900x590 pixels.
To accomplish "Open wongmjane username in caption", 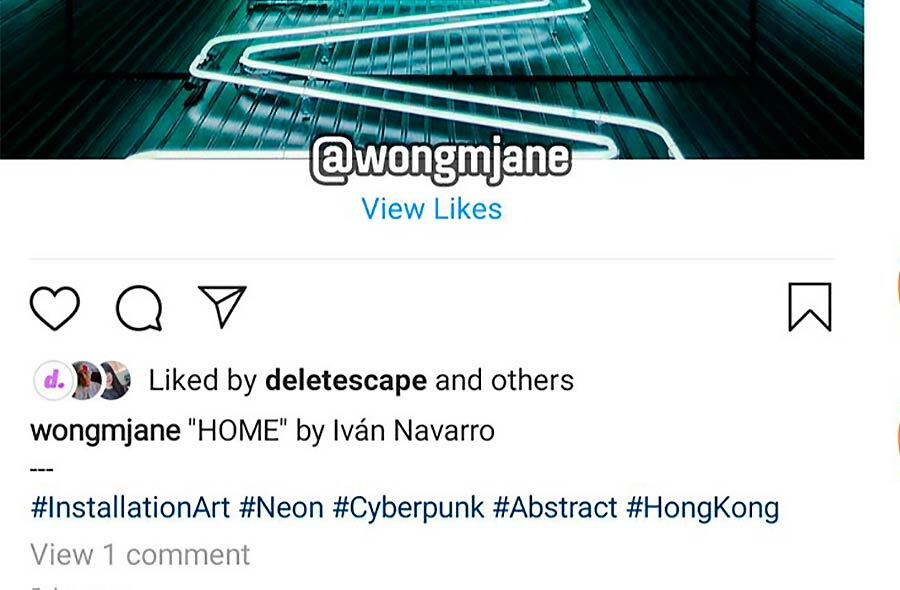I will click(x=106, y=431).
